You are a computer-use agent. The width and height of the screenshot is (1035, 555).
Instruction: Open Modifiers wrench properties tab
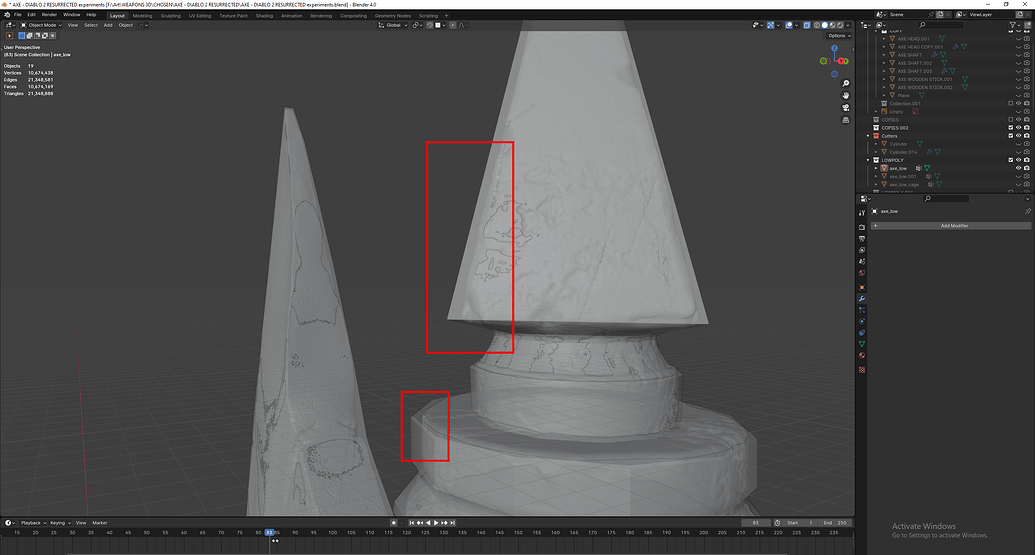[862, 299]
